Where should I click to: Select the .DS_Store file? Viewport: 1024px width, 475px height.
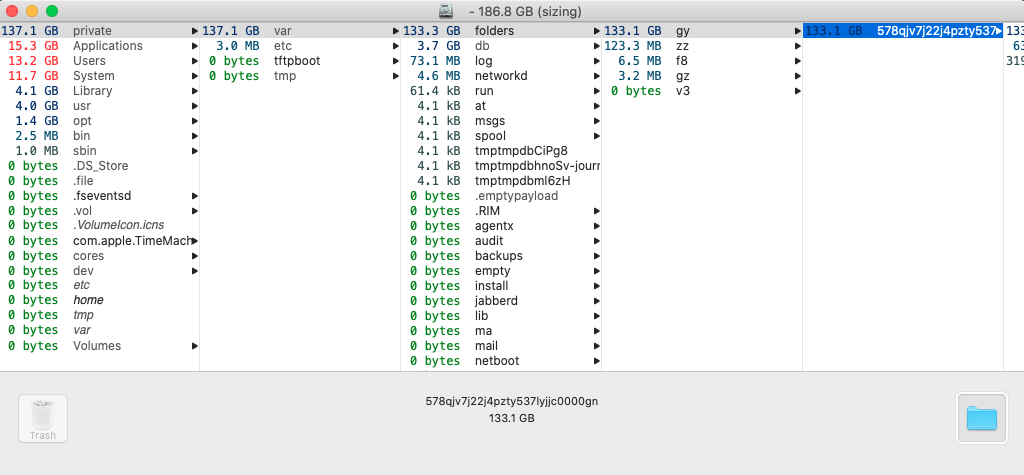pyautogui.click(x=100, y=166)
